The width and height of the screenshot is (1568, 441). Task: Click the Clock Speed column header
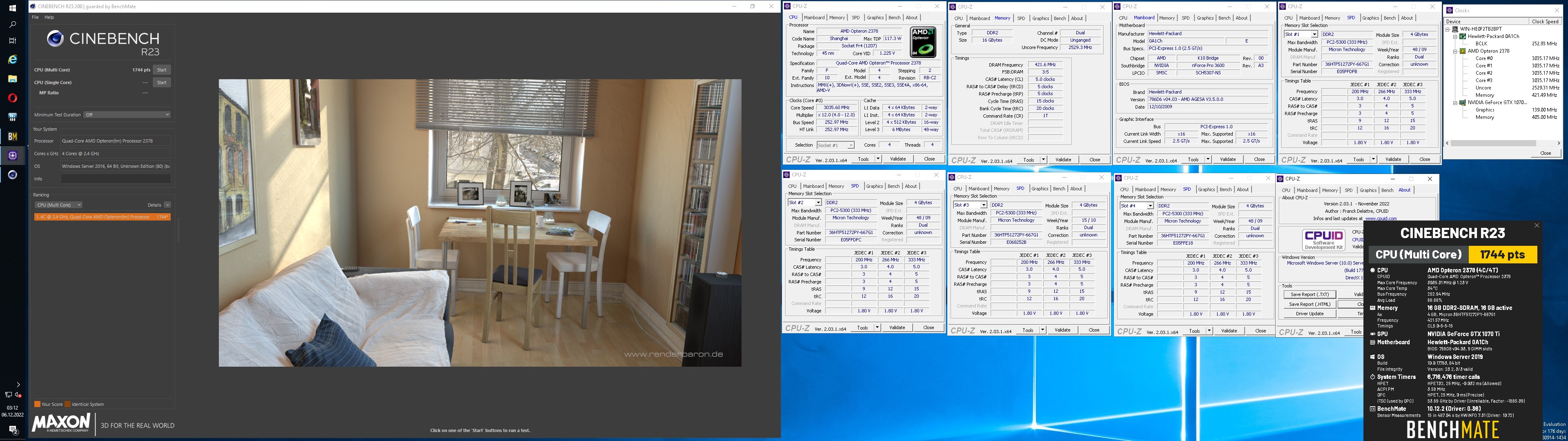coord(1546,21)
